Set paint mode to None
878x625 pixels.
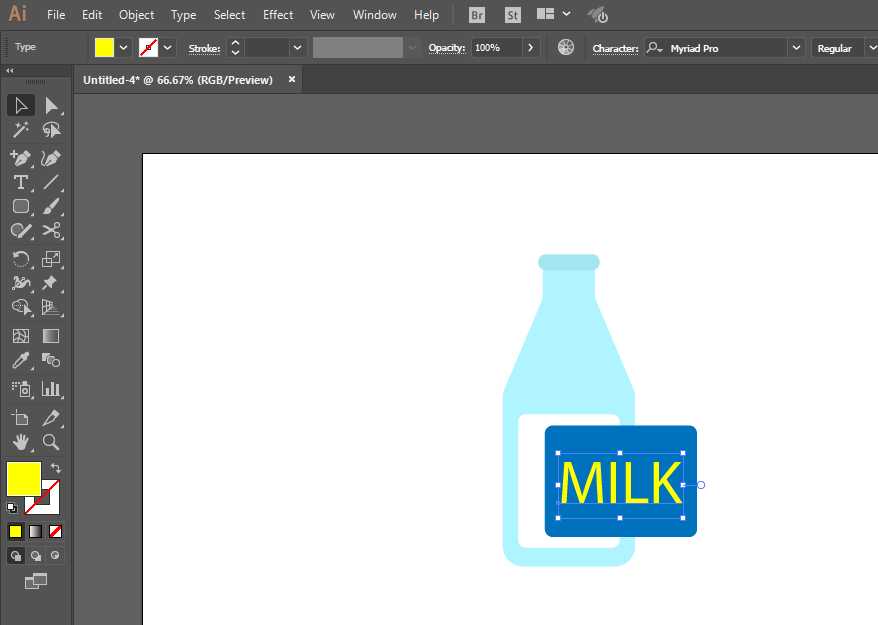coord(56,531)
